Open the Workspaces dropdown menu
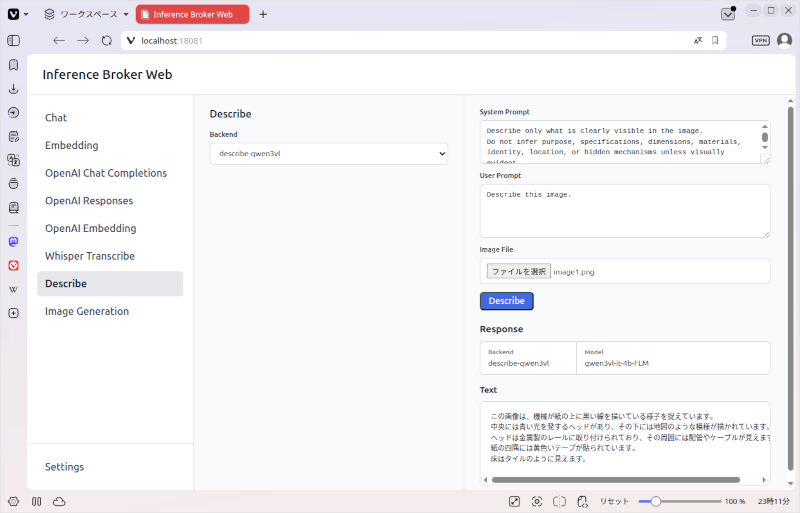This screenshot has width=800, height=513. pyautogui.click(x=86, y=14)
